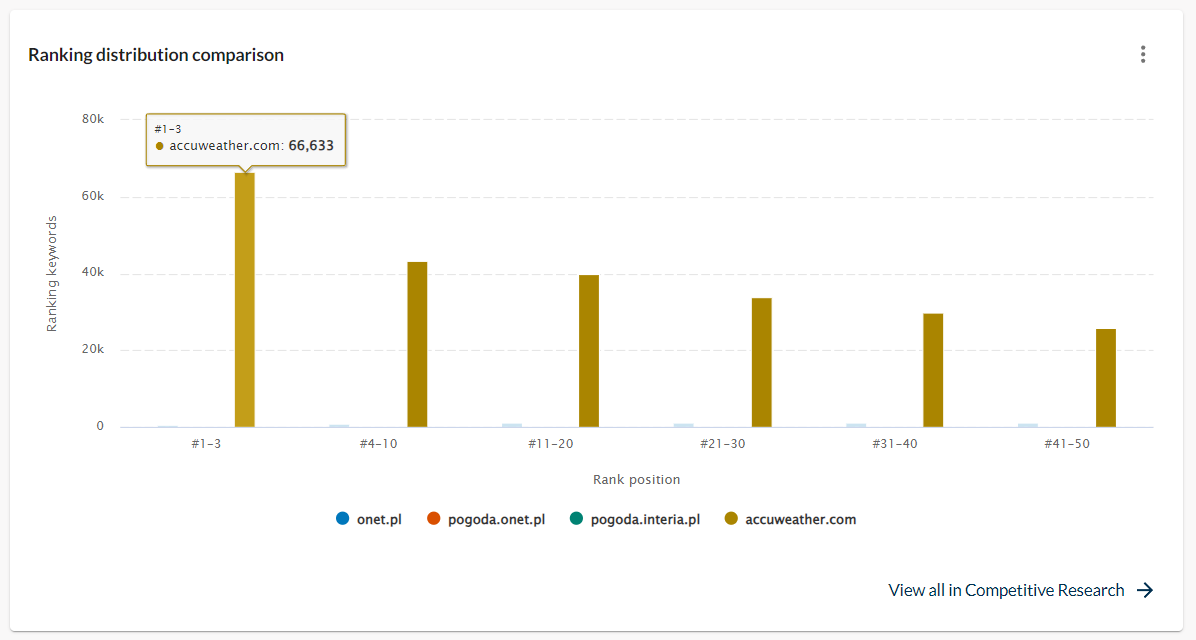1196x640 pixels.
Task: Toggle pogoda.onet.pl series in legend
Action: pos(486,519)
